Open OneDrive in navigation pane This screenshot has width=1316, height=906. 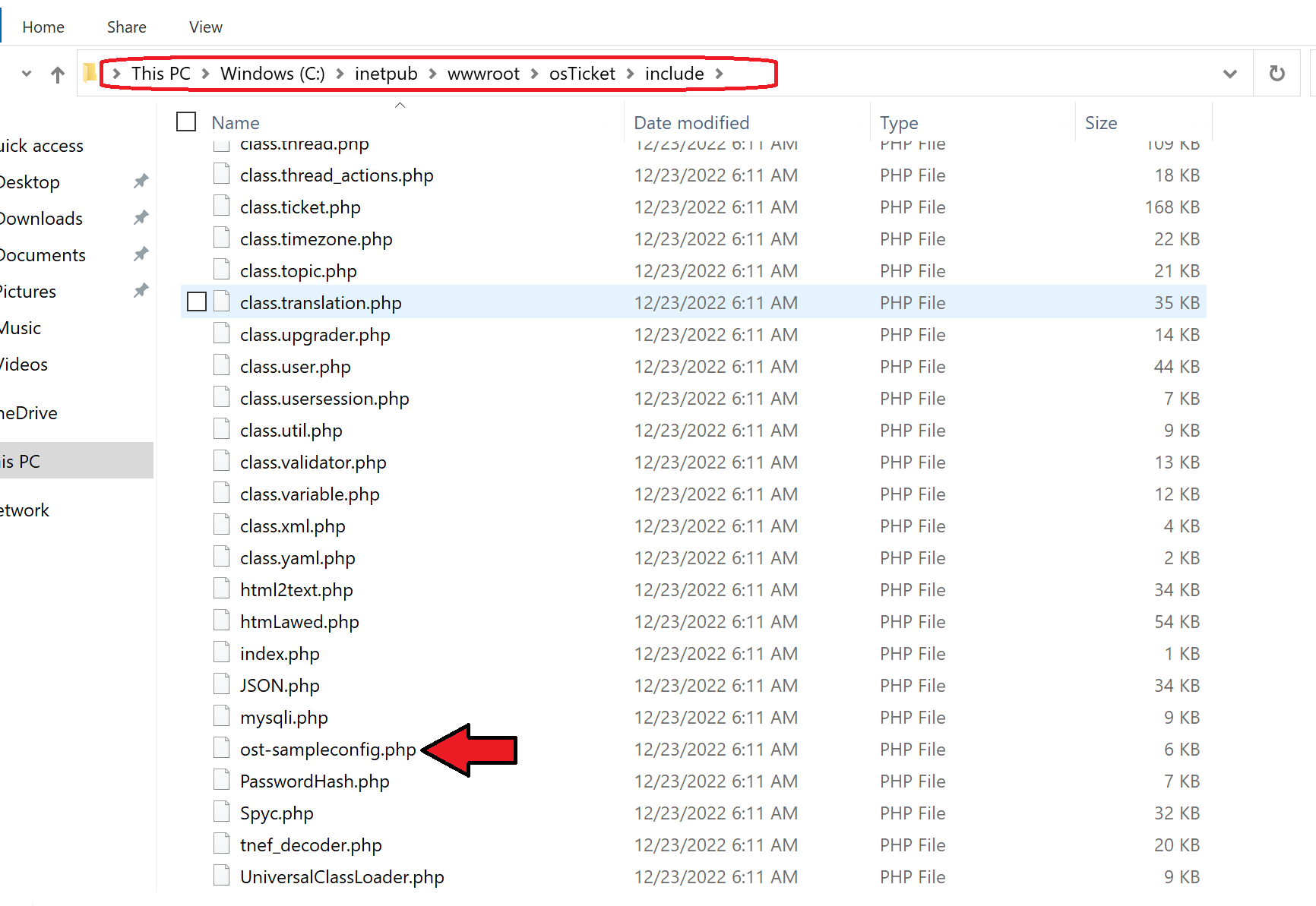[x=29, y=413]
